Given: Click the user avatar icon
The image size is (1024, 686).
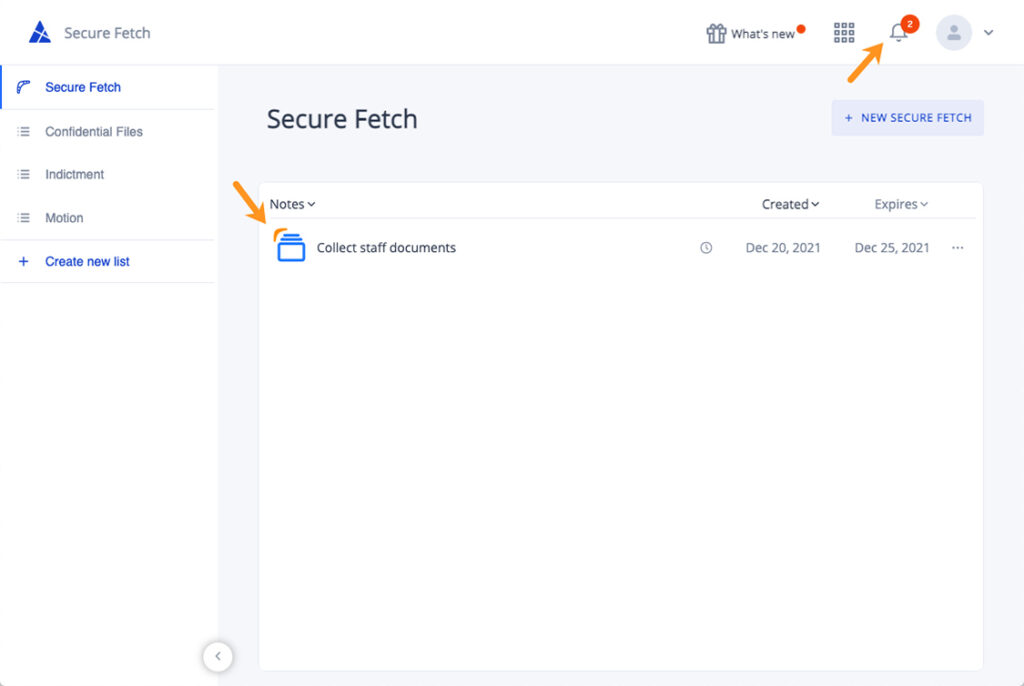Looking at the screenshot, I should (953, 33).
